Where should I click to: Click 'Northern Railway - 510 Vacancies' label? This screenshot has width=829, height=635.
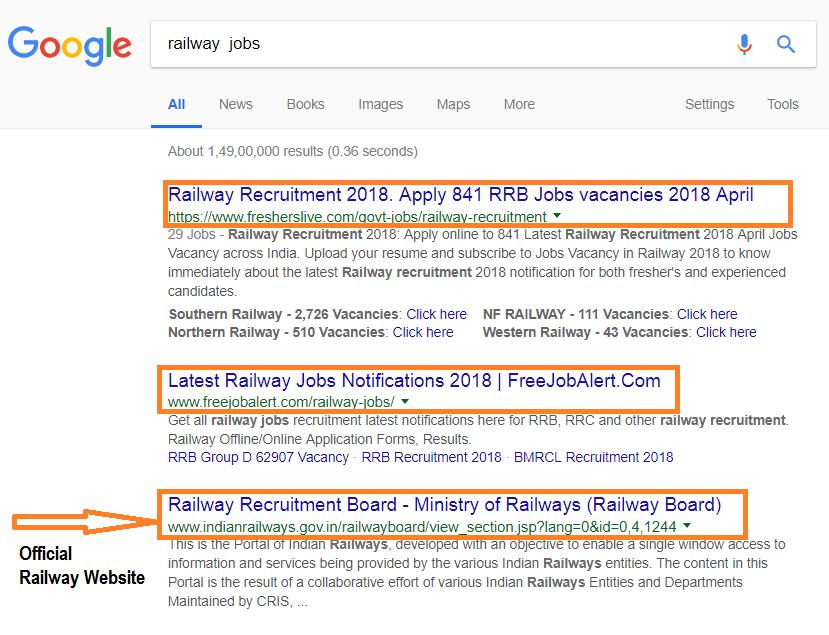tap(278, 332)
